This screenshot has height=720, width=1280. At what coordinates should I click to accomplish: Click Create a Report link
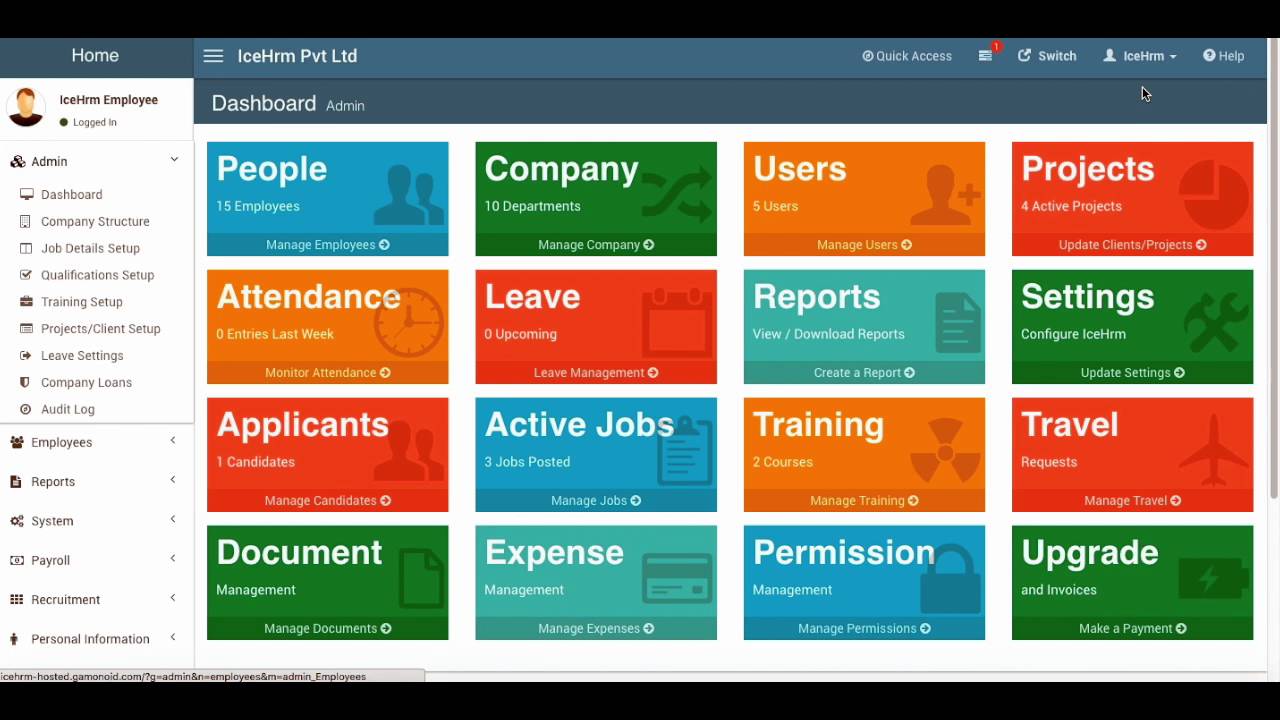864,373
